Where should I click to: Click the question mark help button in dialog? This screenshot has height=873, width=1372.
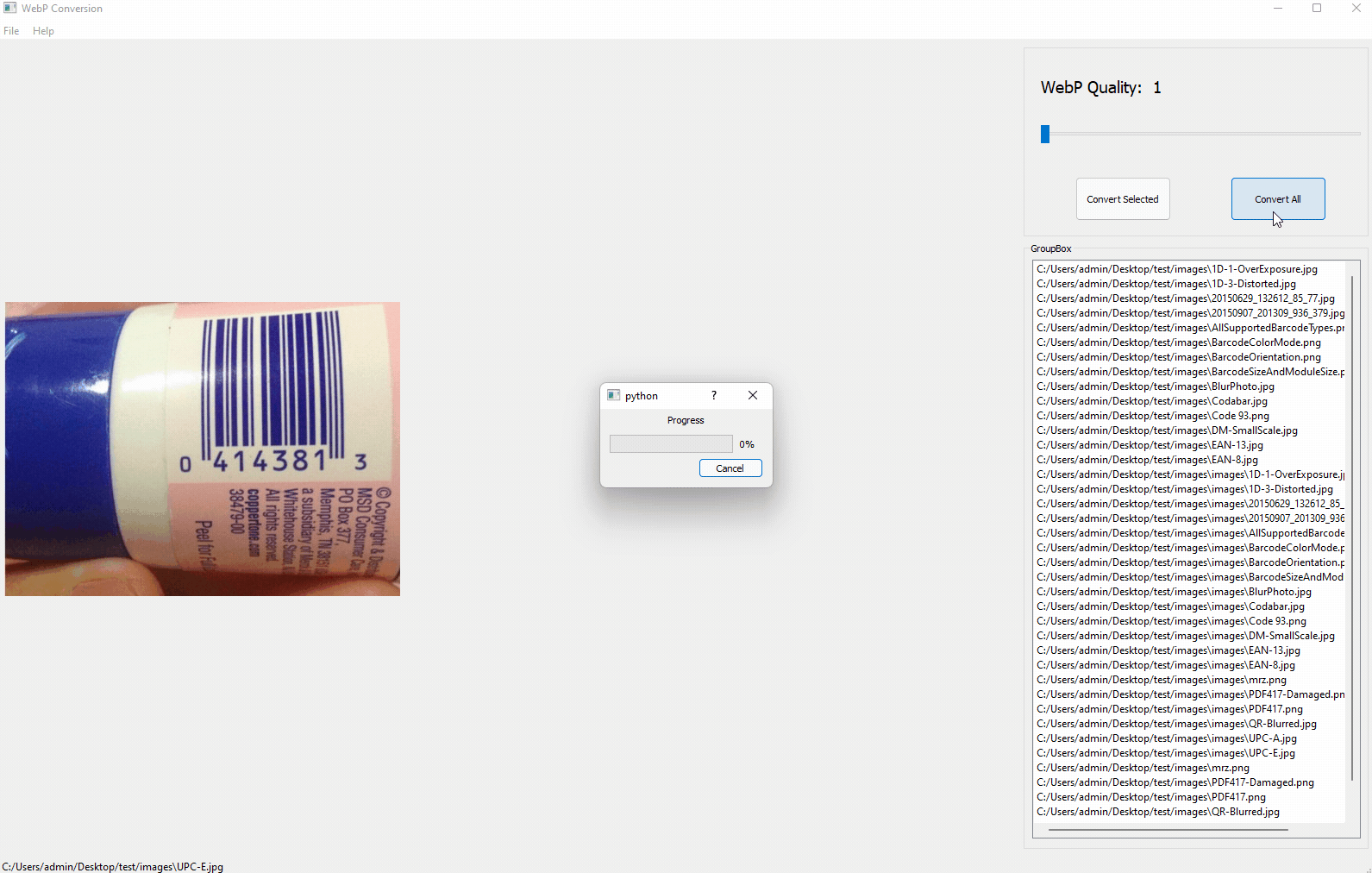point(713,395)
